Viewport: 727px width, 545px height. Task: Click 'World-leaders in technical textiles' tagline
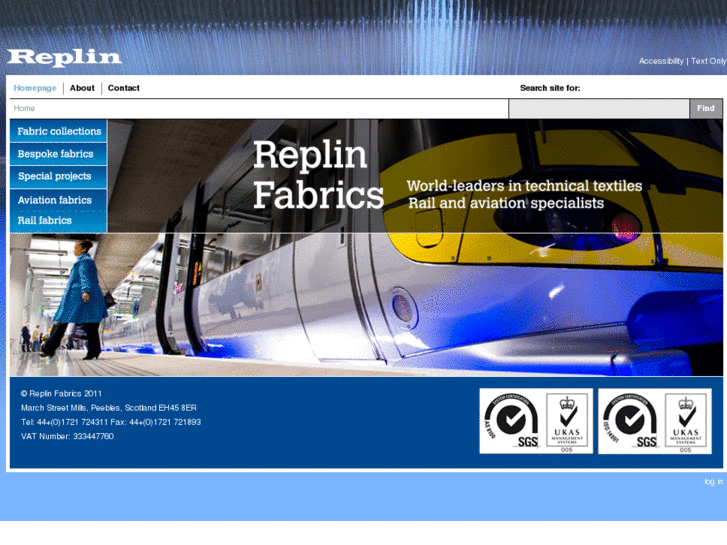[x=524, y=186]
